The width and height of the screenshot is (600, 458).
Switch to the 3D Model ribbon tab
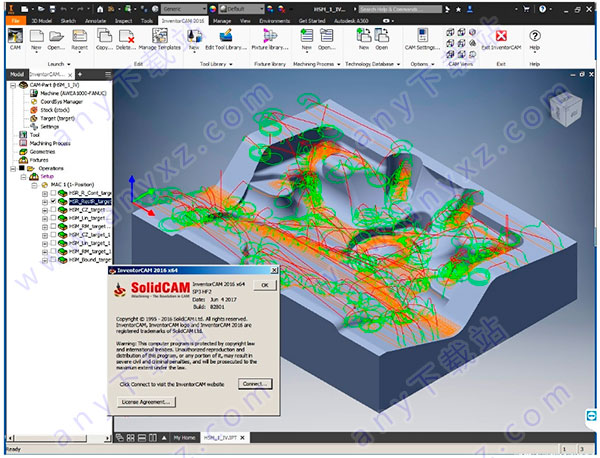pyautogui.click(x=42, y=21)
